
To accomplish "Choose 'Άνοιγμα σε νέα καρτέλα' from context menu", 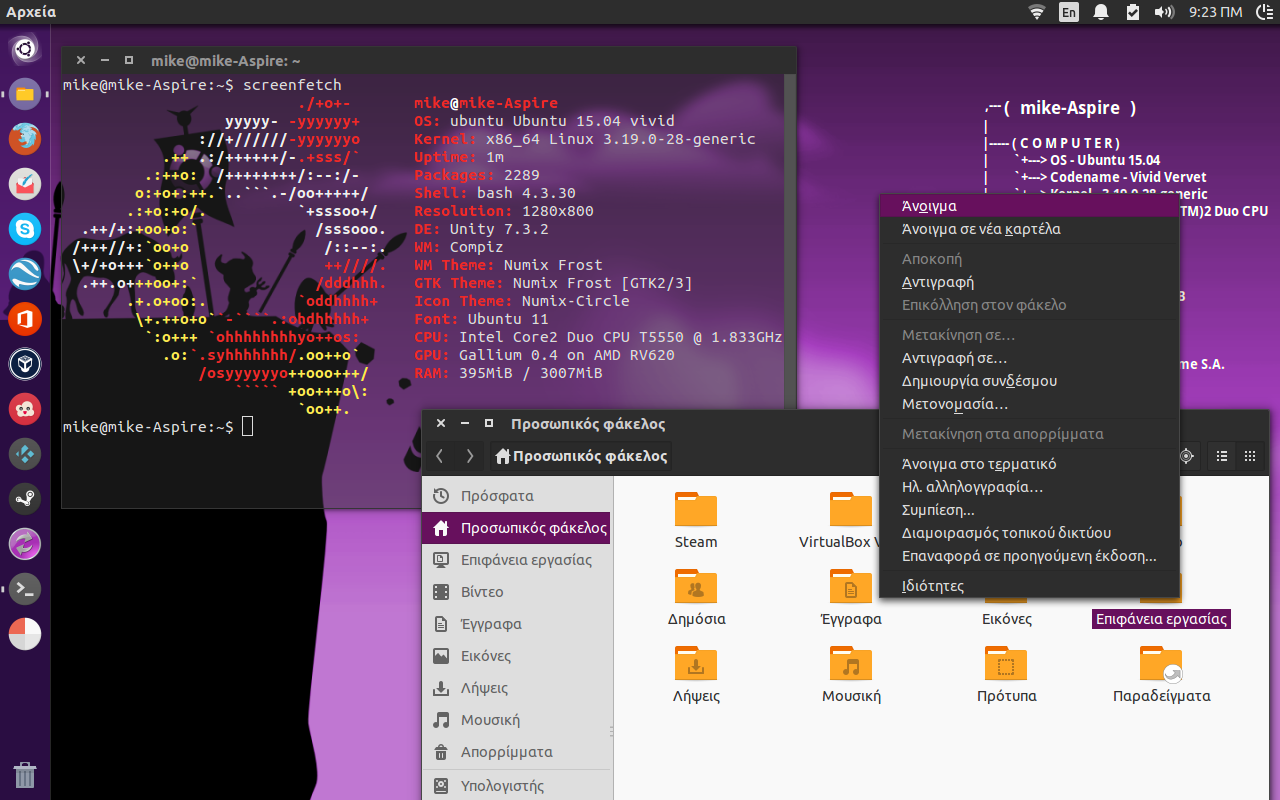I will coord(980,229).
